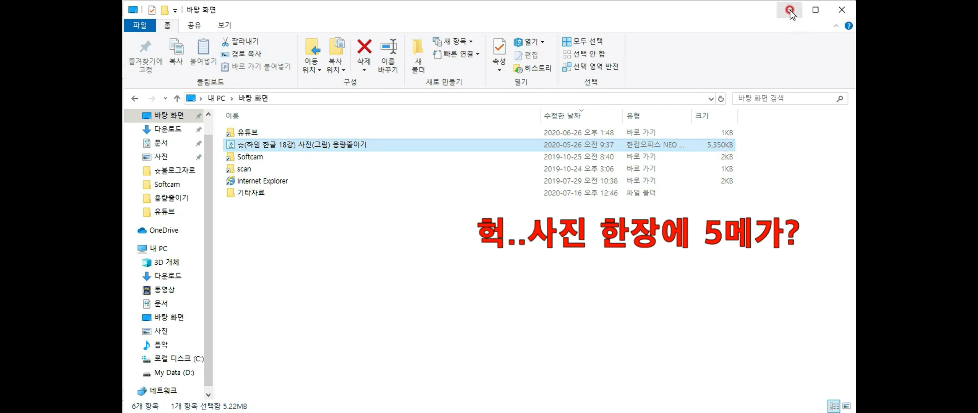Image resolution: width=978 pixels, height=413 pixels.
Task: Click 선택 영역 반전 (Invert selection)
Action: click(x=591, y=67)
